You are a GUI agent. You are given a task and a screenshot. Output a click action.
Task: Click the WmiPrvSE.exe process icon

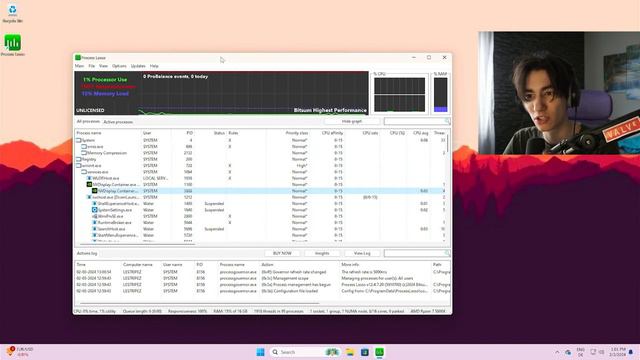94,216
